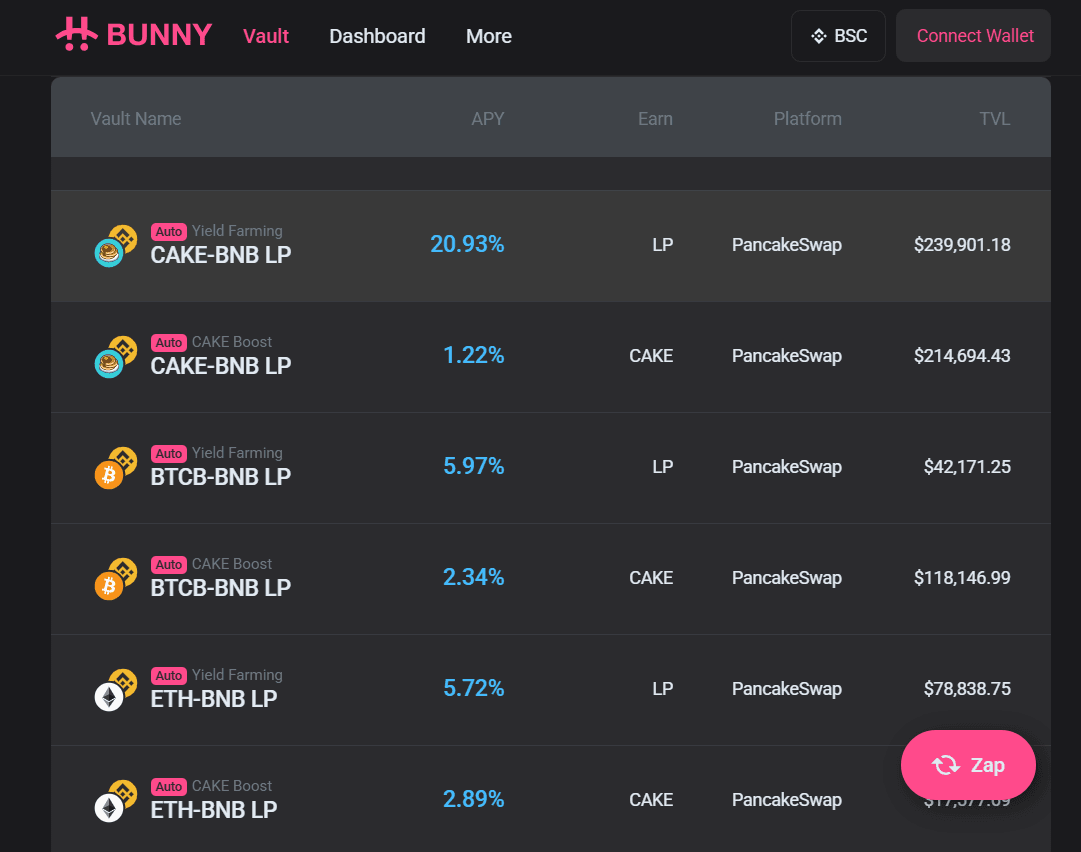This screenshot has height=852, width=1081.
Task: Click the $42,171.25 TVL value
Action: [967, 467]
